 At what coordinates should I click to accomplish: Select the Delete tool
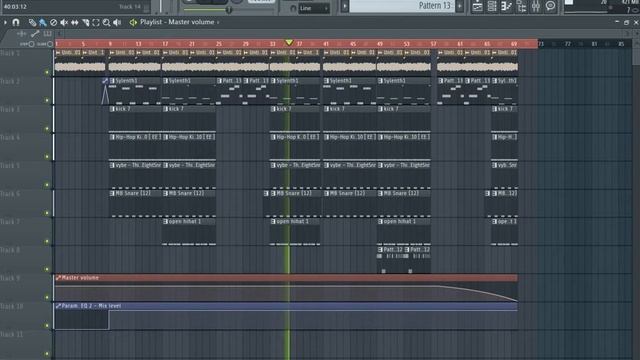click(x=53, y=22)
